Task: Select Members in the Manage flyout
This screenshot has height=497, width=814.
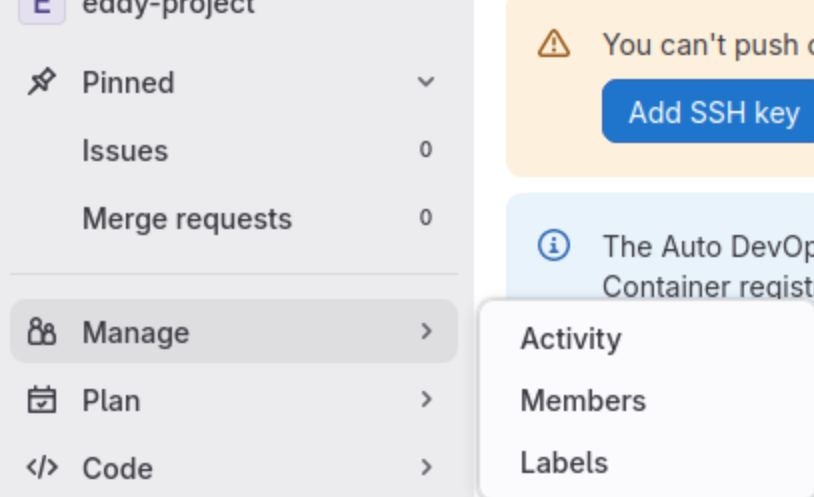Action: pos(582,401)
